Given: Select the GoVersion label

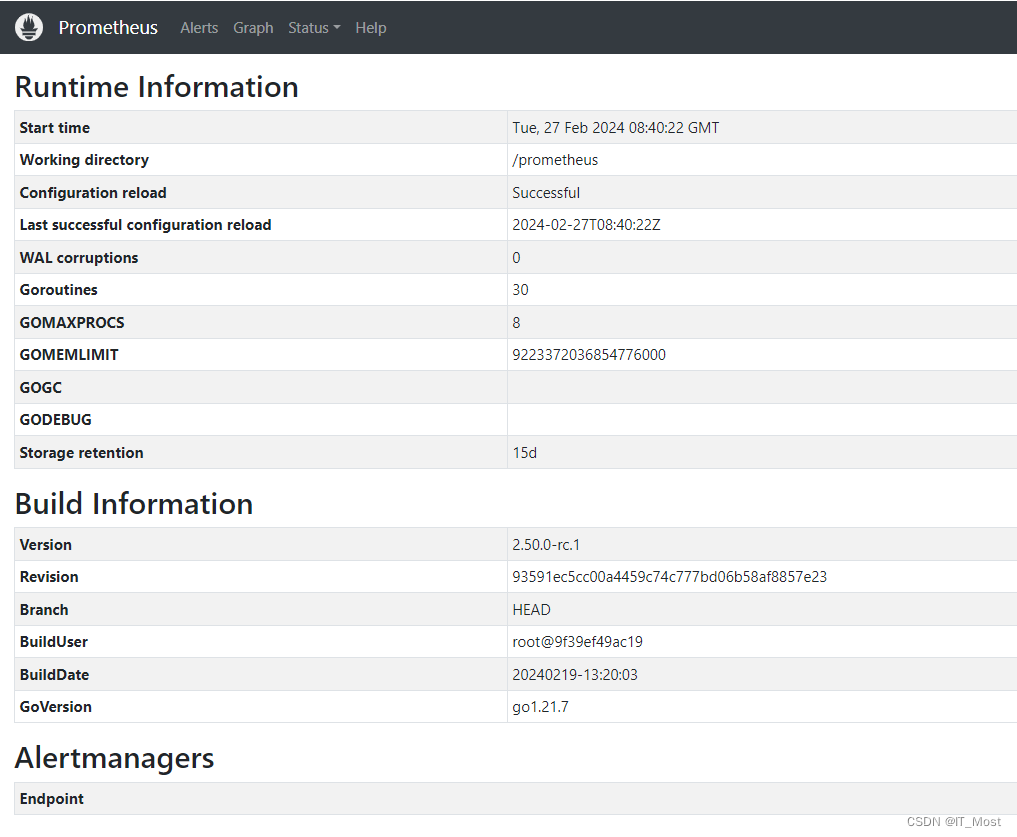Looking at the screenshot, I should (55, 707).
